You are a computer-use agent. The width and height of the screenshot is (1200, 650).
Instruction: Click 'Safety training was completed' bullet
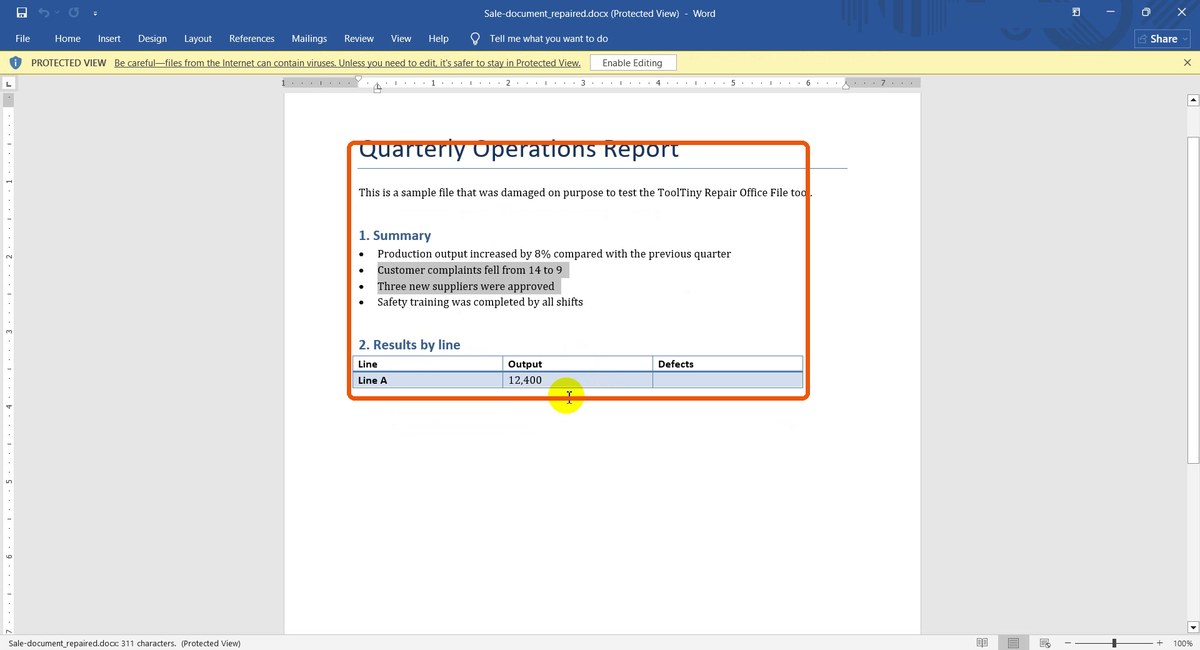point(480,302)
